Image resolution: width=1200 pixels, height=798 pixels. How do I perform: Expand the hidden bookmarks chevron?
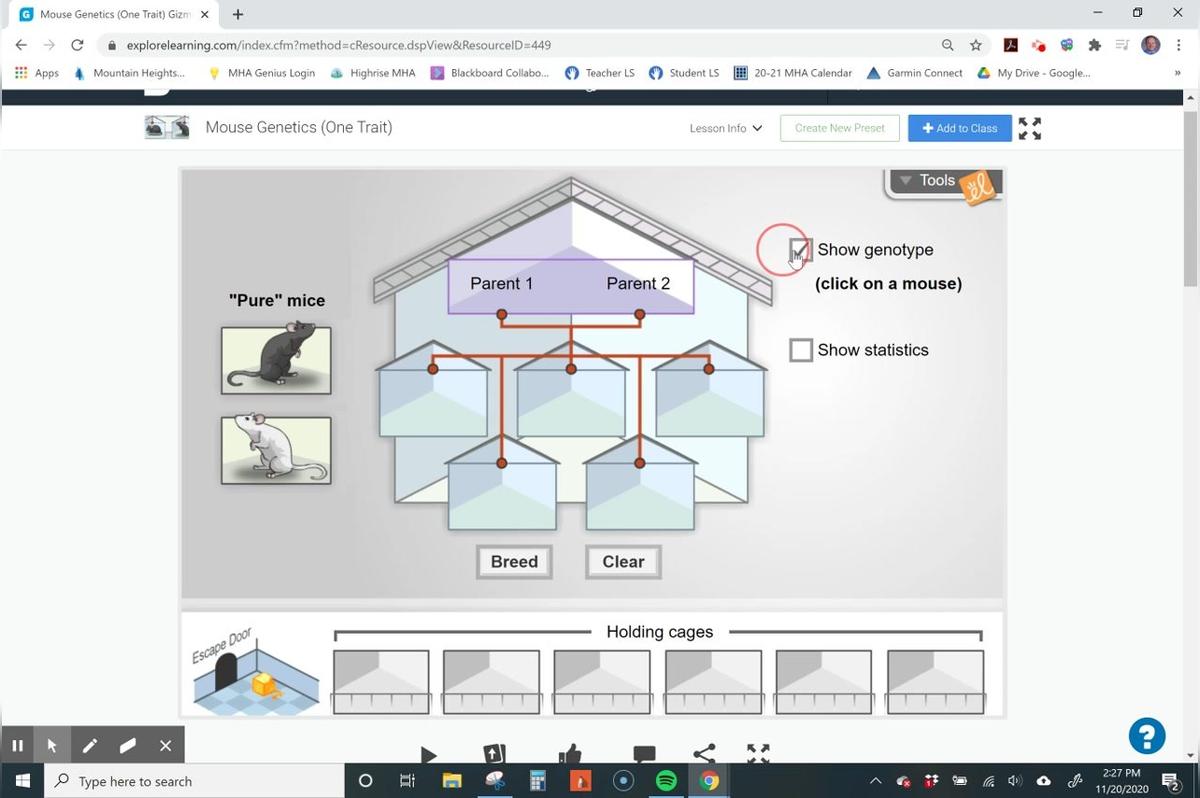(x=1178, y=73)
